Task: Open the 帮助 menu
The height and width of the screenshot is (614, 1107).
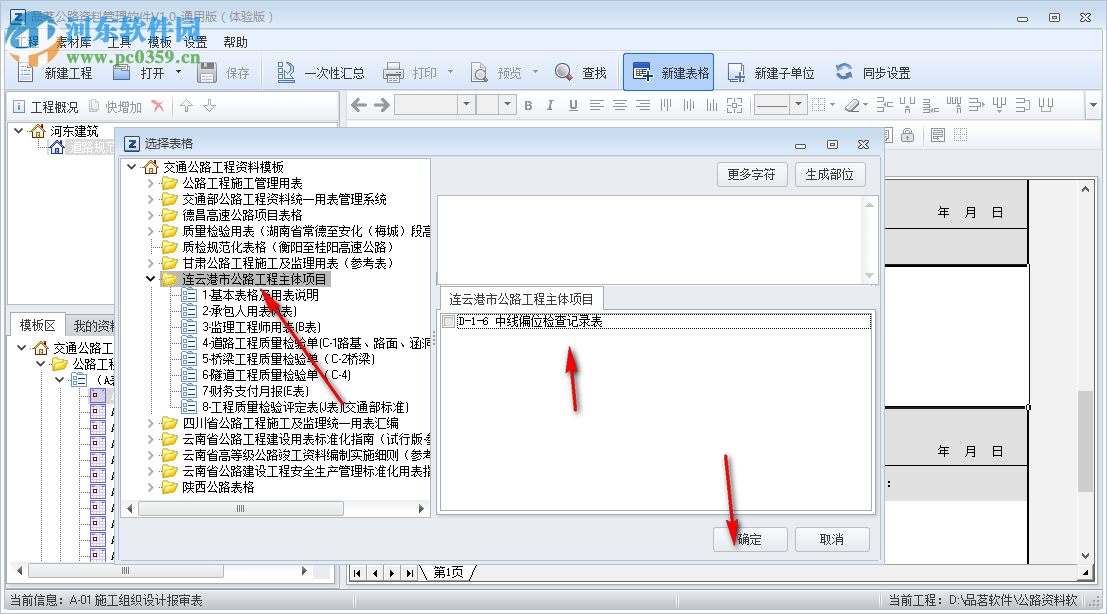Action: (237, 41)
